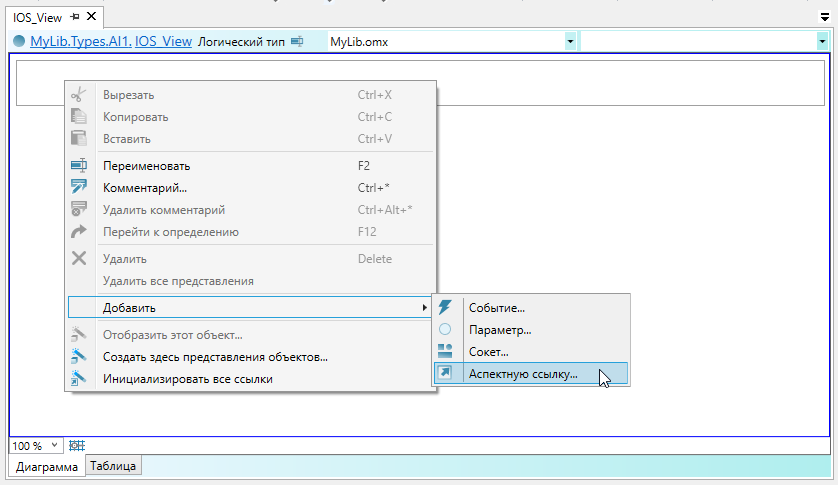Click the lightning Событие icon
The height and width of the screenshot is (485, 838).
coord(445,308)
